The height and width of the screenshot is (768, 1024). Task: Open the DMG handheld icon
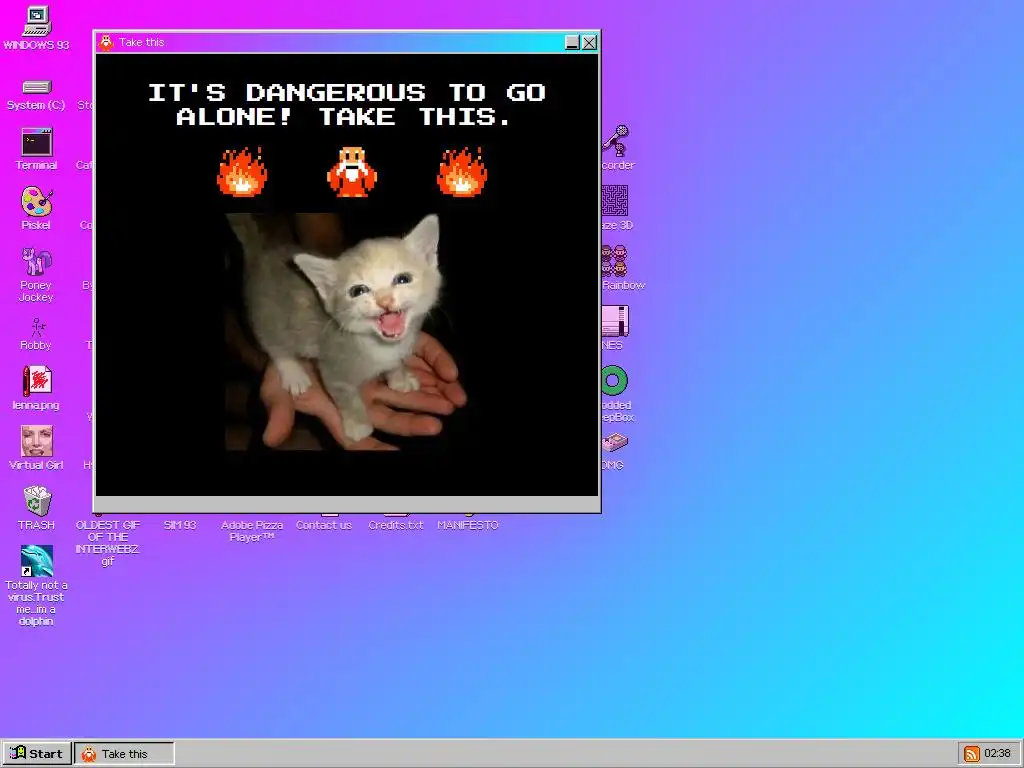615,443
